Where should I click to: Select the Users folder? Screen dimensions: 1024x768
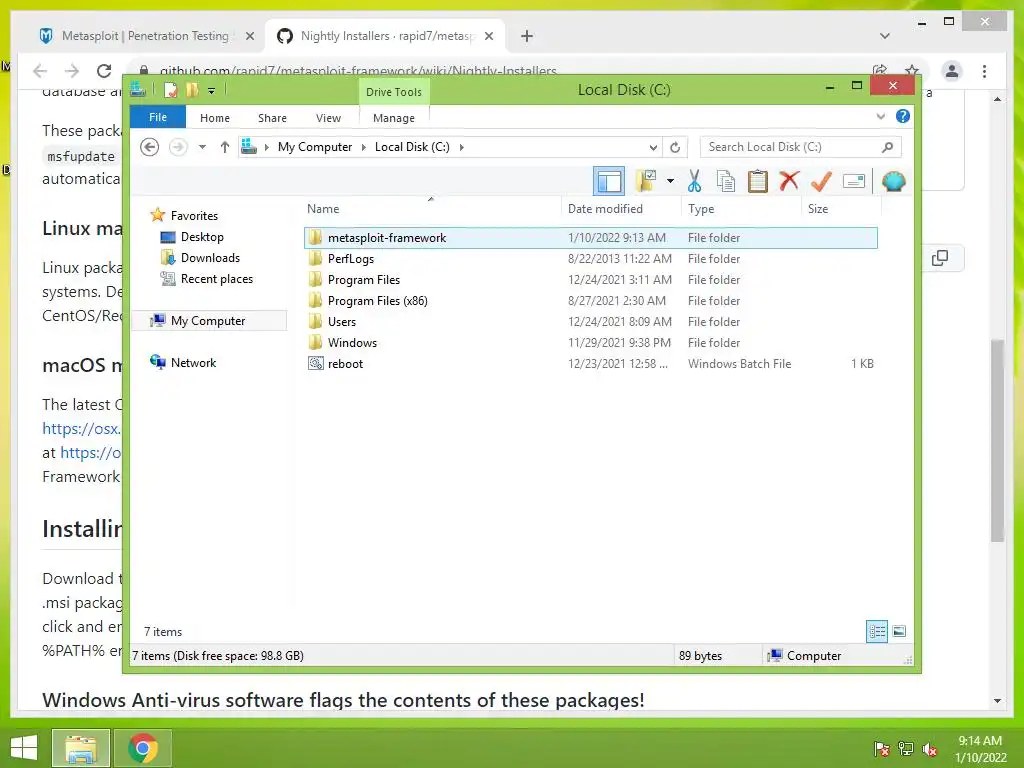coord(590,321)
